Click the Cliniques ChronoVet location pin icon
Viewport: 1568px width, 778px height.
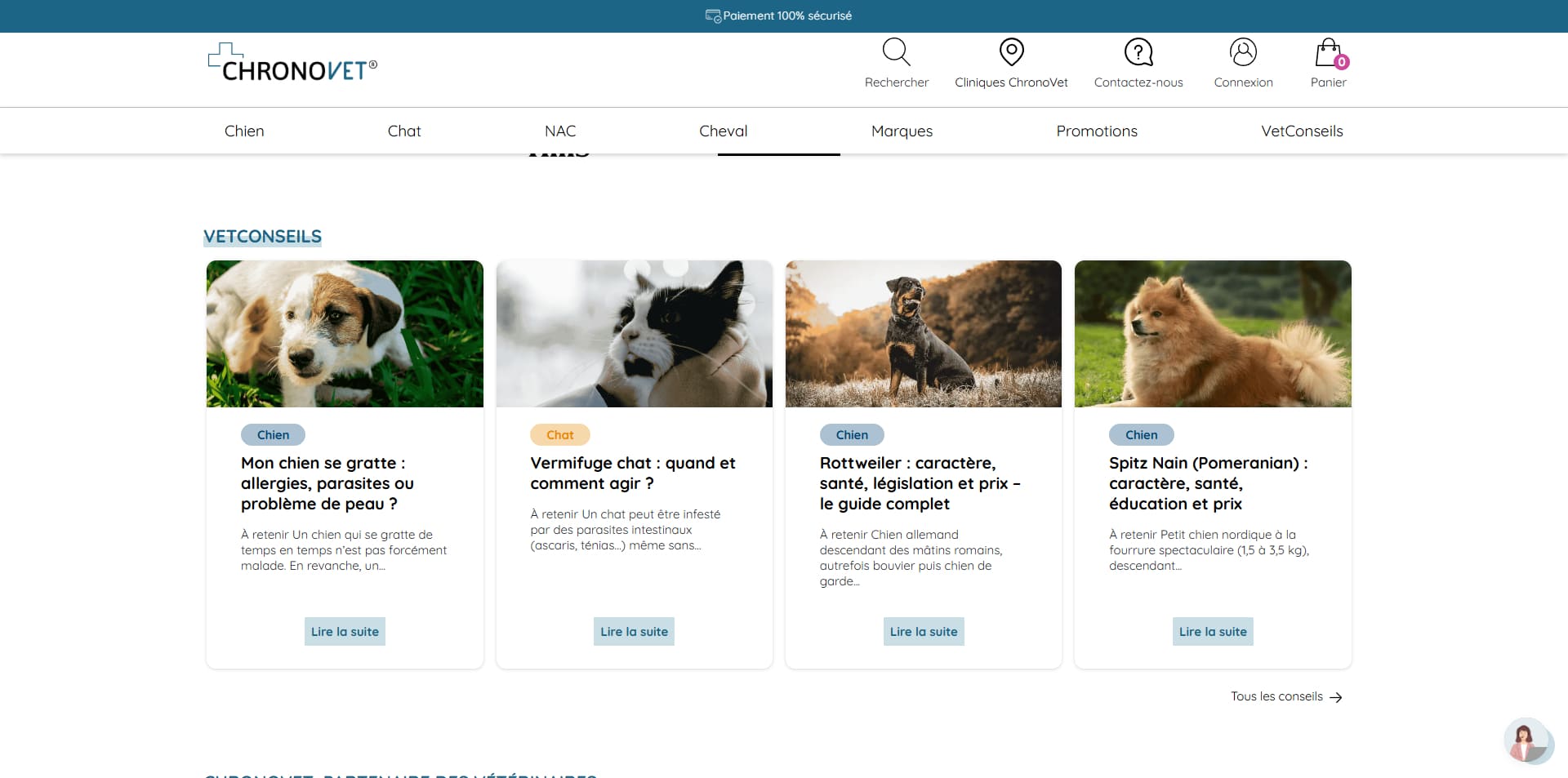tap(1011, 51)
